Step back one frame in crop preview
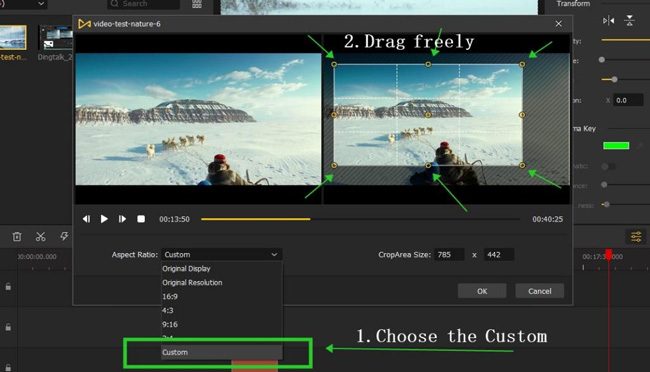 coord(86,219)
